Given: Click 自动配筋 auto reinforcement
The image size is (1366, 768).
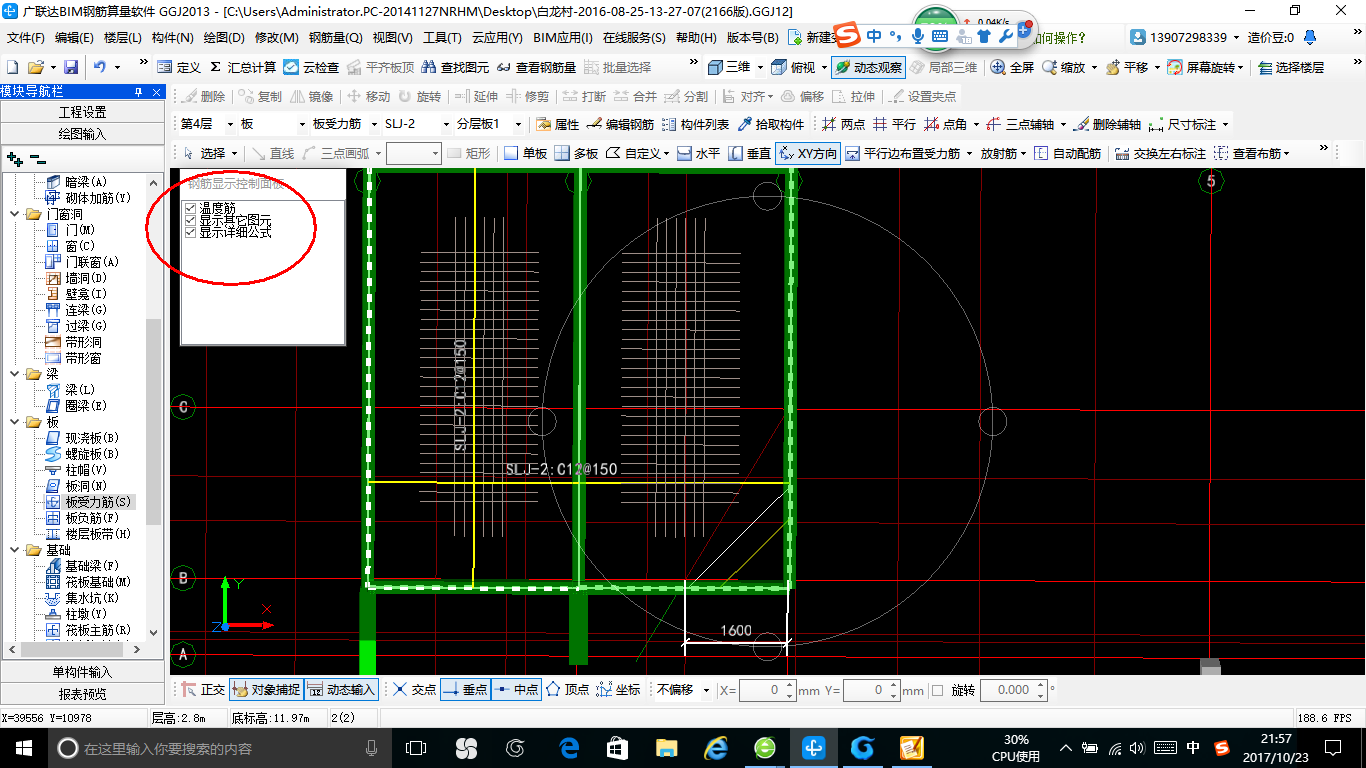Looking at the screenshot, I should coord(1067,153).
